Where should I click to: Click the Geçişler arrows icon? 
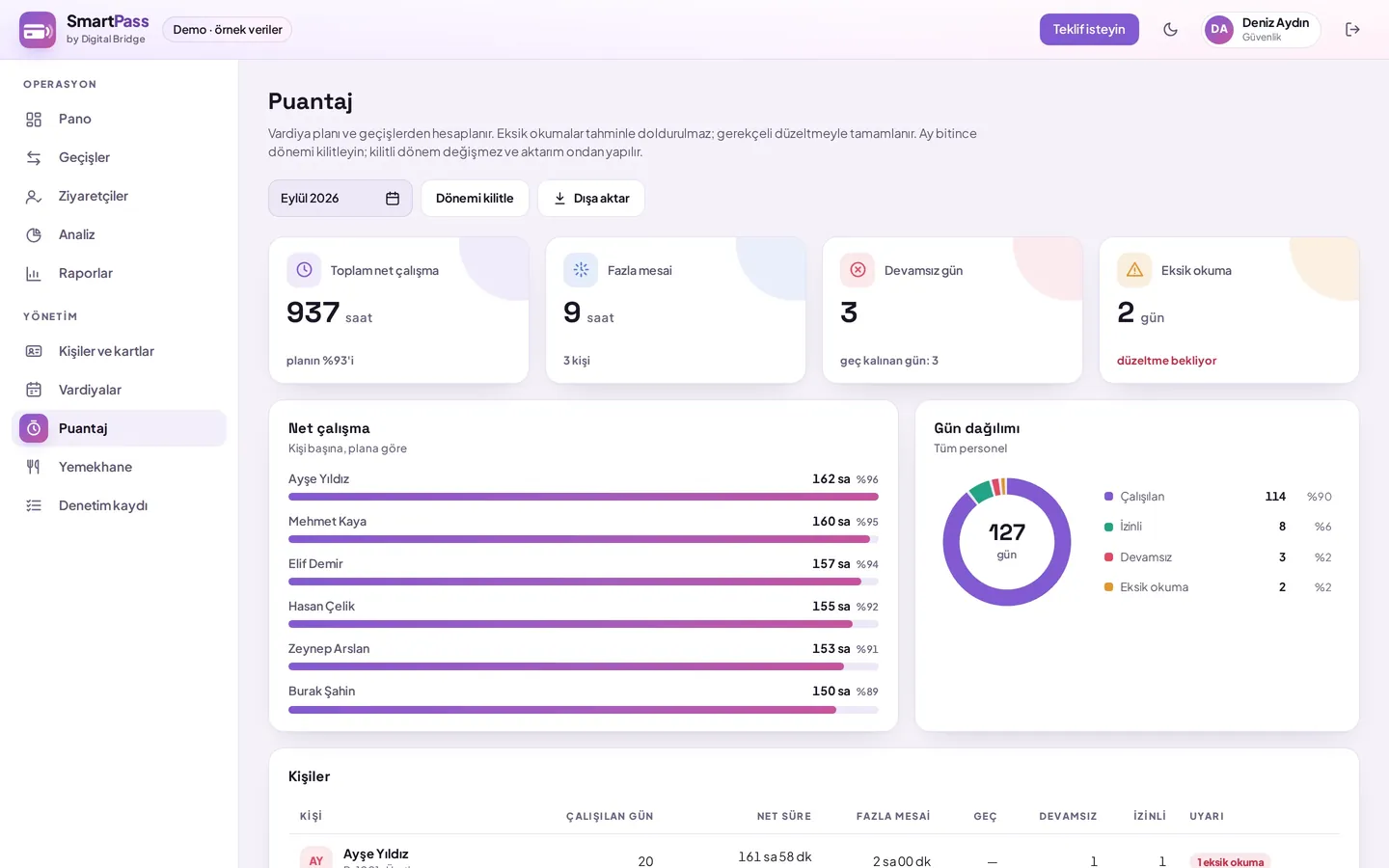[x=34, y=158]
